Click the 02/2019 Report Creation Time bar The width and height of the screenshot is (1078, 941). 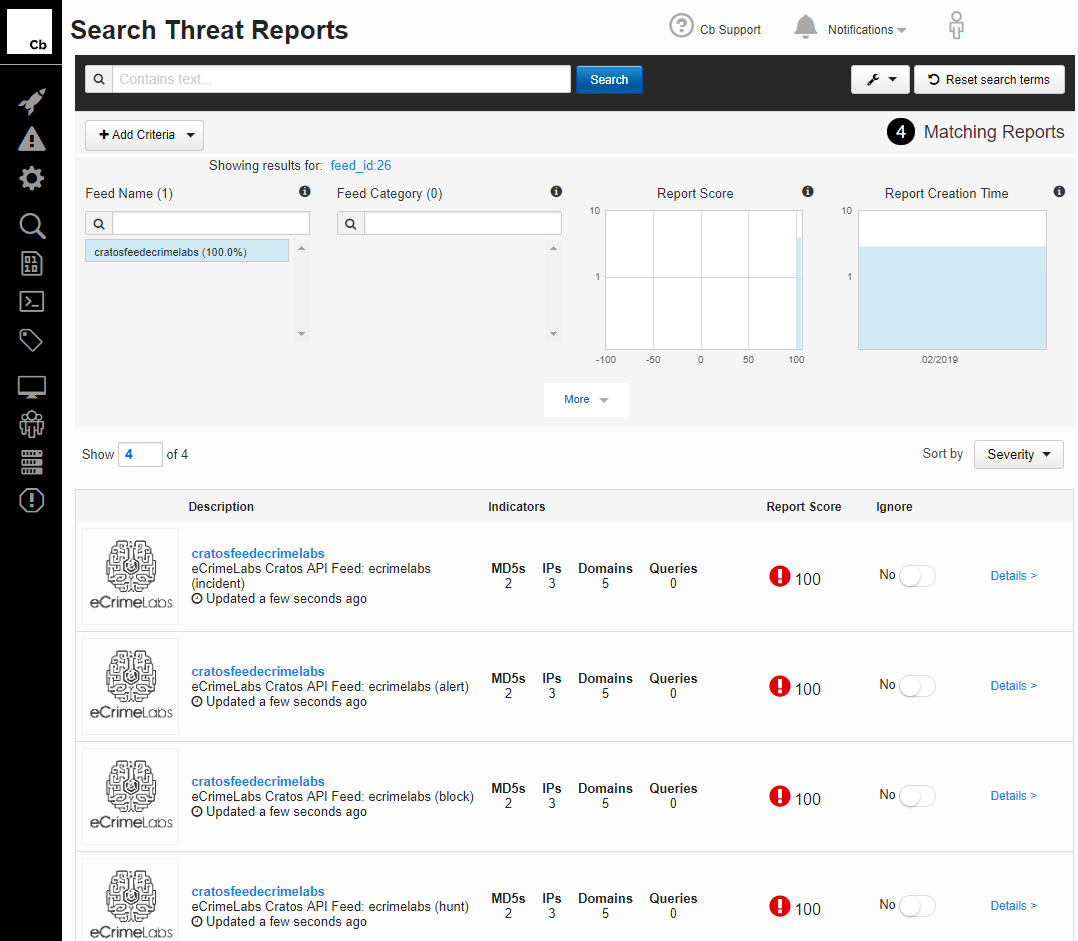tap(952, 298)
